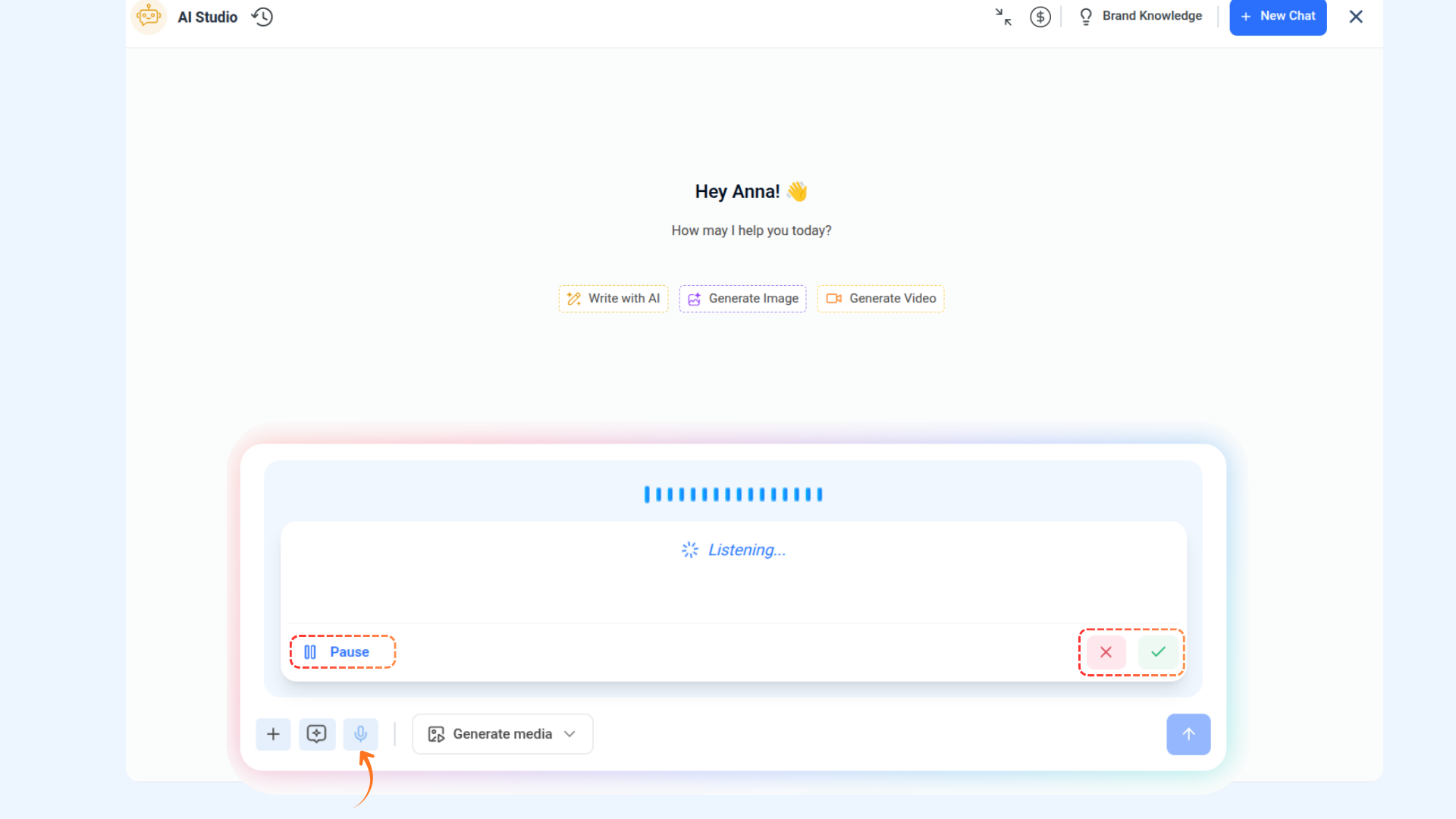
Task: Open credits dollar coin icon
Action: (1040, 17)
